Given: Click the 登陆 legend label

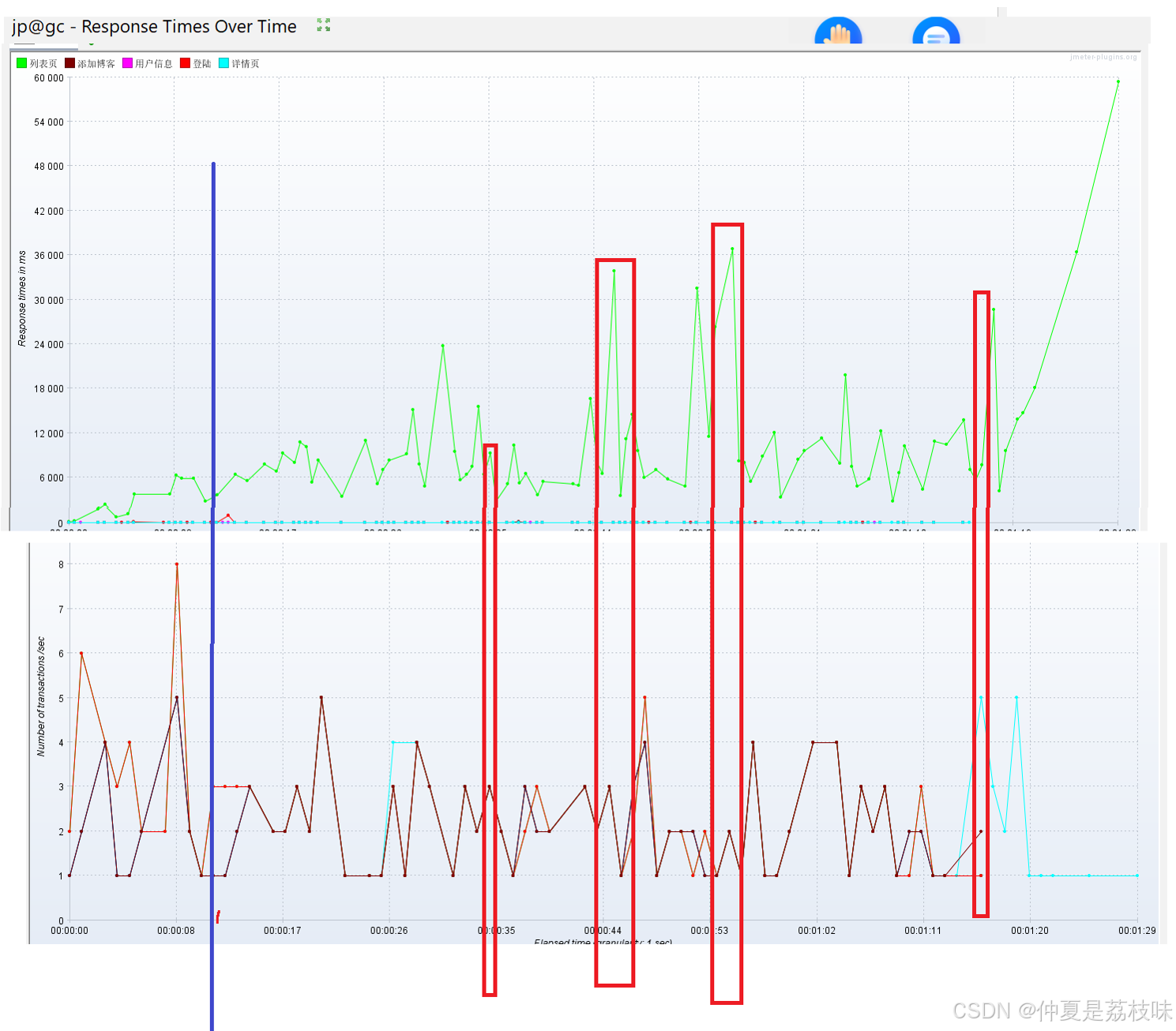Looking at the screenshot, I should tap(202, 64).
